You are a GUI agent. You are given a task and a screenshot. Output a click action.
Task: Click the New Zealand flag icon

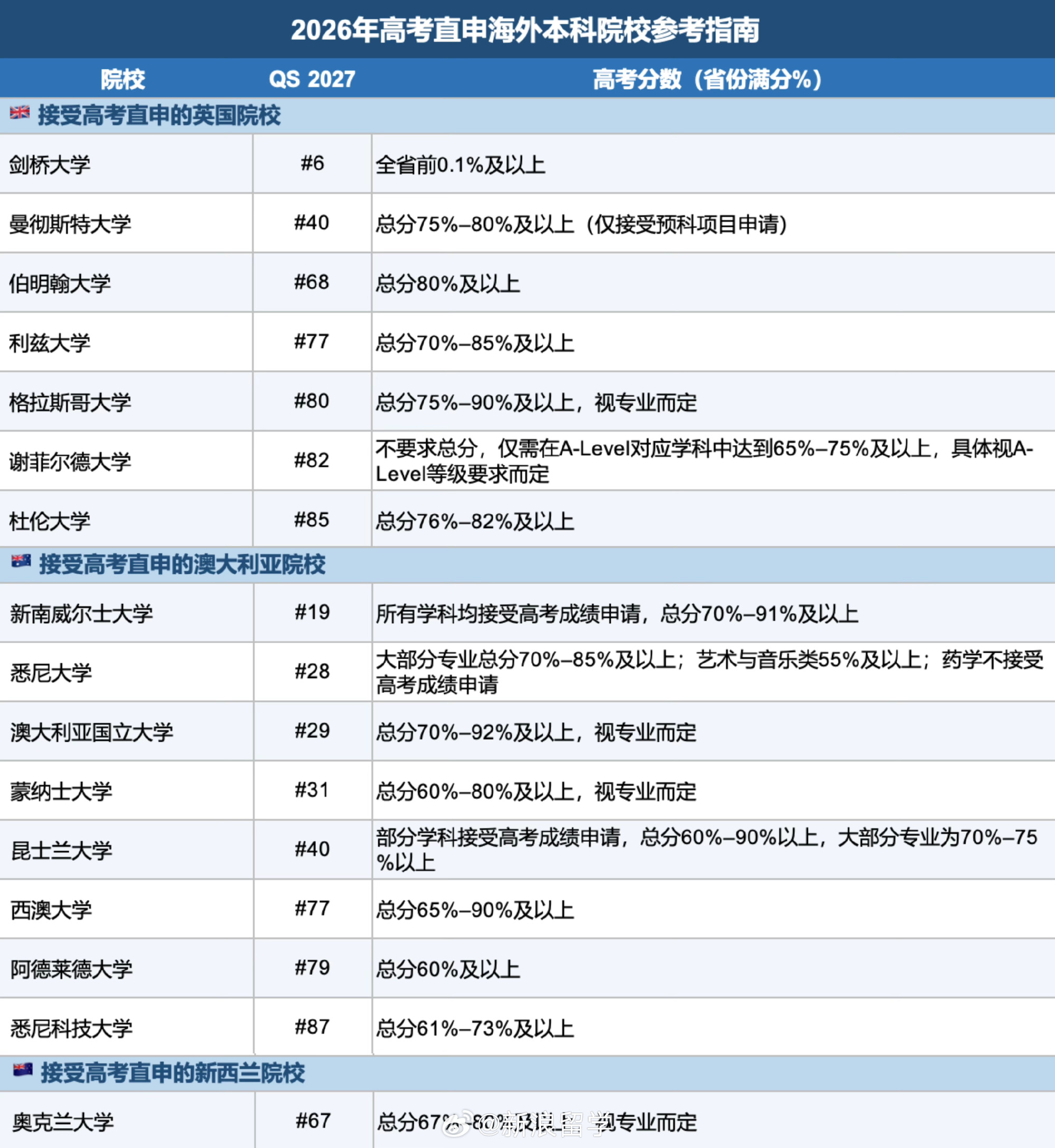(23, 1070)
